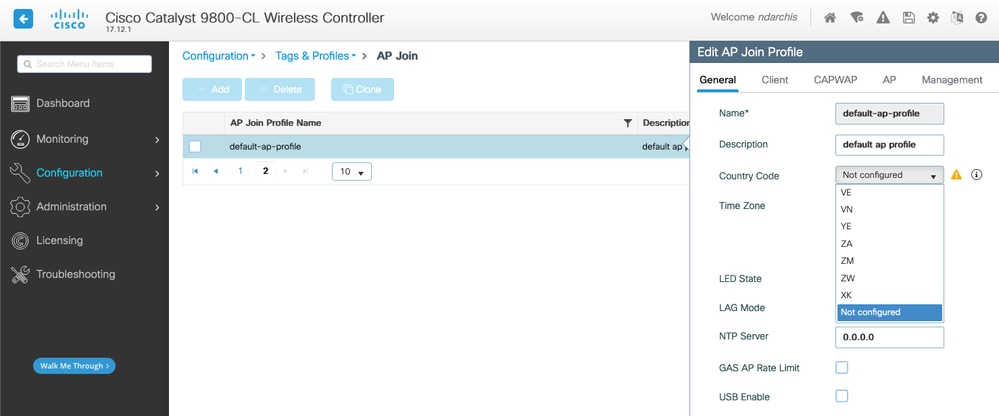Go to last page arrow in pager

(x=305, y=171)
